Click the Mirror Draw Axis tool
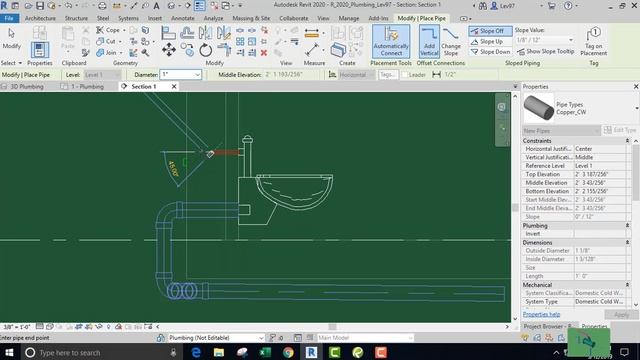This screenshot has width=640, height=360. pyautogui.click(x=224, y=33)
